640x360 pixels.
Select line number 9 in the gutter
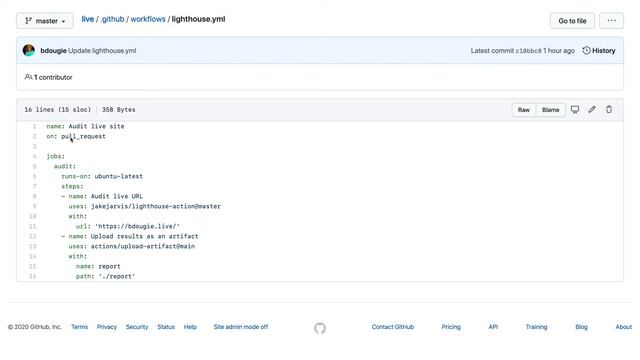click(34, 207)
